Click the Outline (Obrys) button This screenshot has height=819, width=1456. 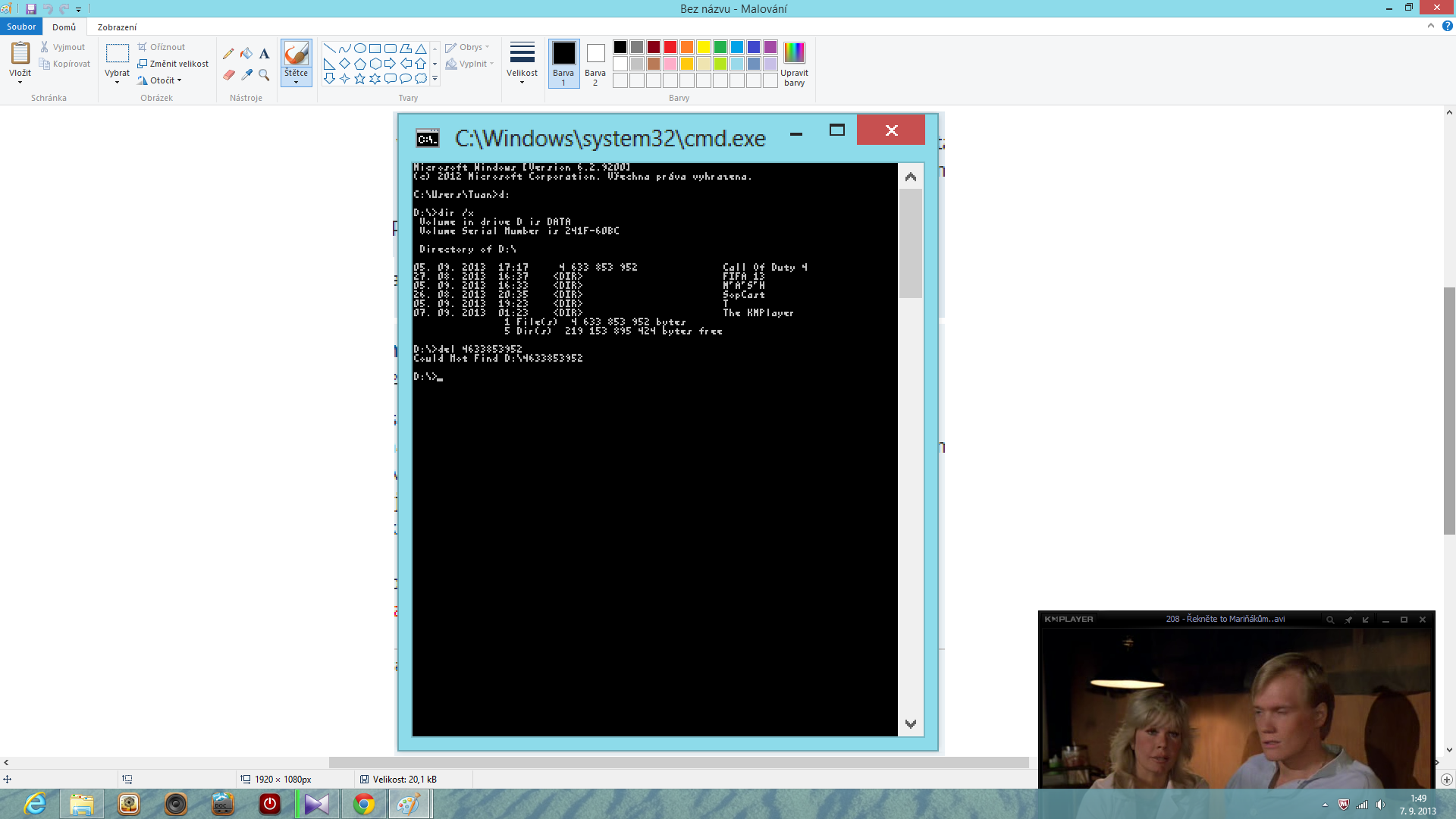pos(467,47)
